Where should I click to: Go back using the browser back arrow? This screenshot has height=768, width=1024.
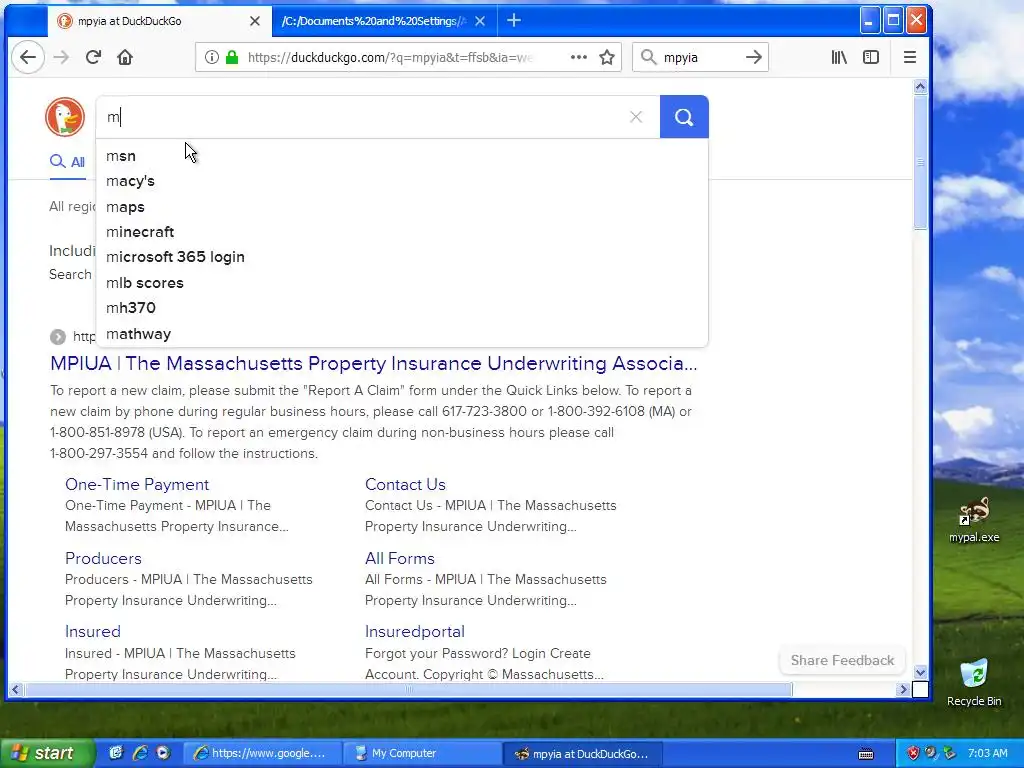pyautogui.click(x=27, y=57)
